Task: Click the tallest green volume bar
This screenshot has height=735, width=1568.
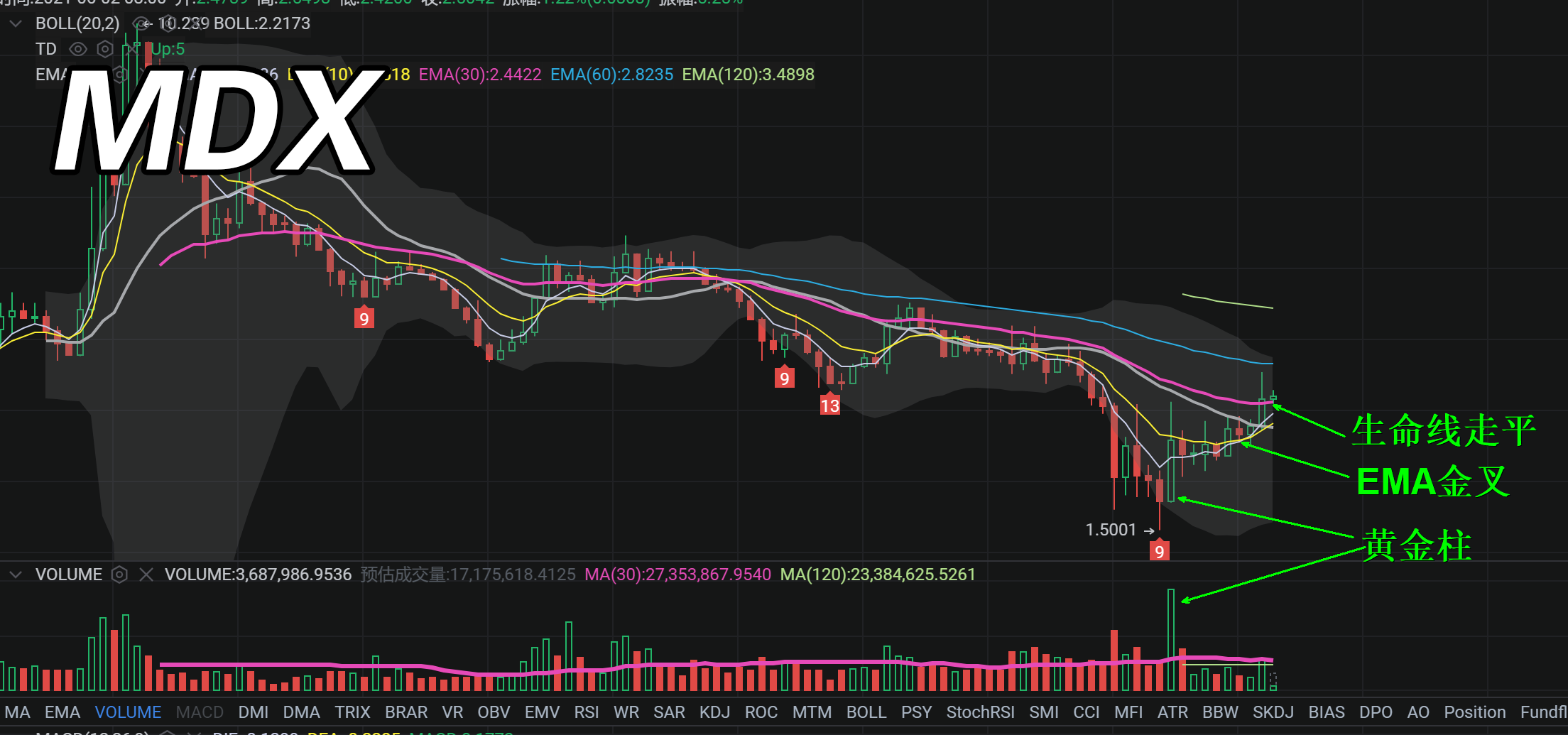Action: [x=1171, y=640]
